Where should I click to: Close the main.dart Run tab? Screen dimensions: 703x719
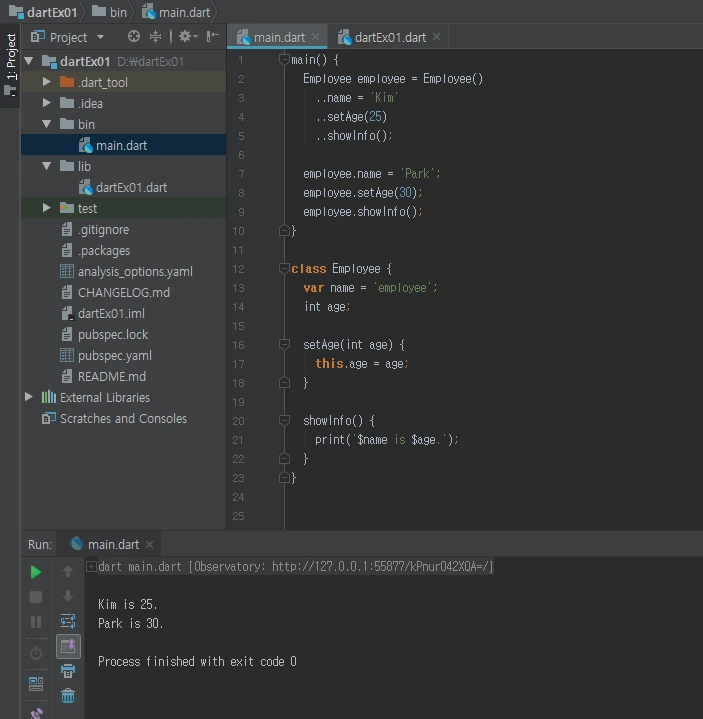click(149, 544)
